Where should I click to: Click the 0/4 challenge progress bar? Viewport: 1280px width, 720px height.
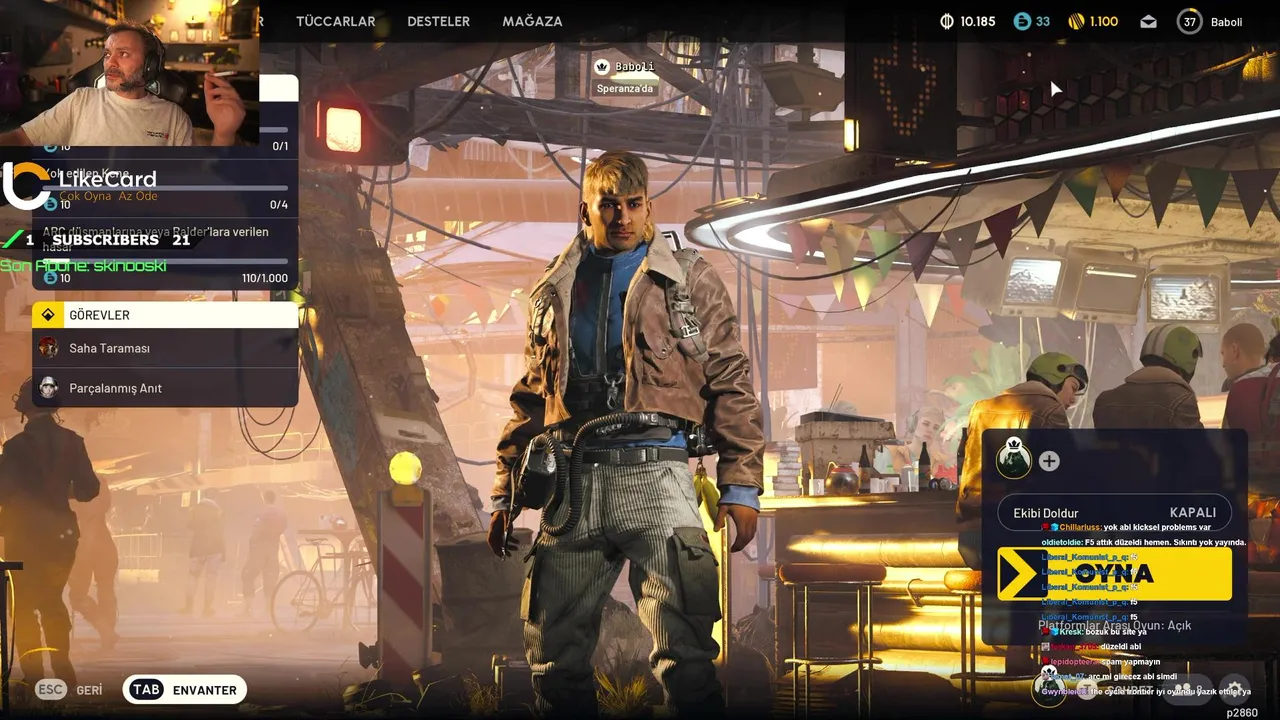164,188
